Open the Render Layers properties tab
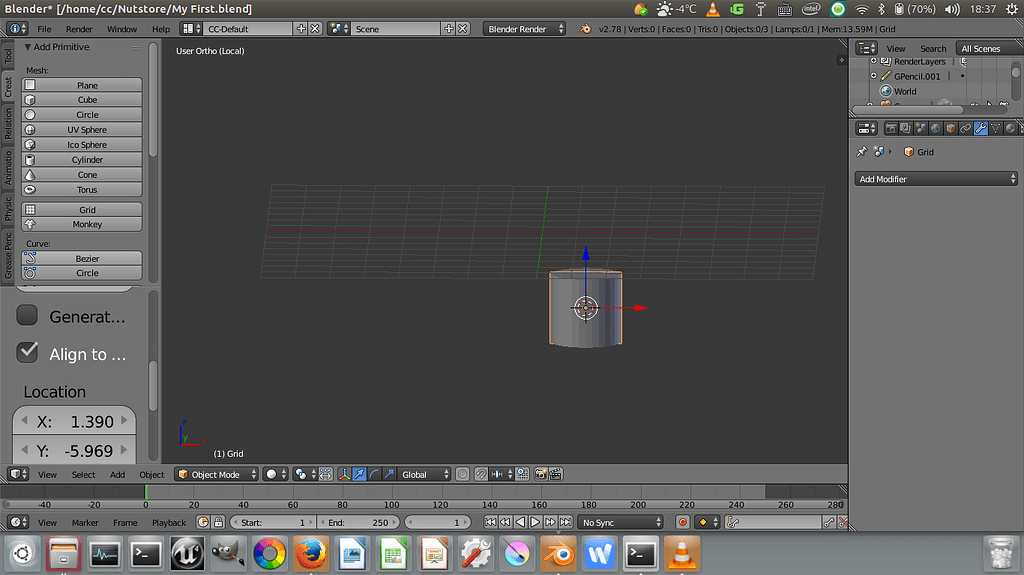The image size is (1024, 575). 906,129
